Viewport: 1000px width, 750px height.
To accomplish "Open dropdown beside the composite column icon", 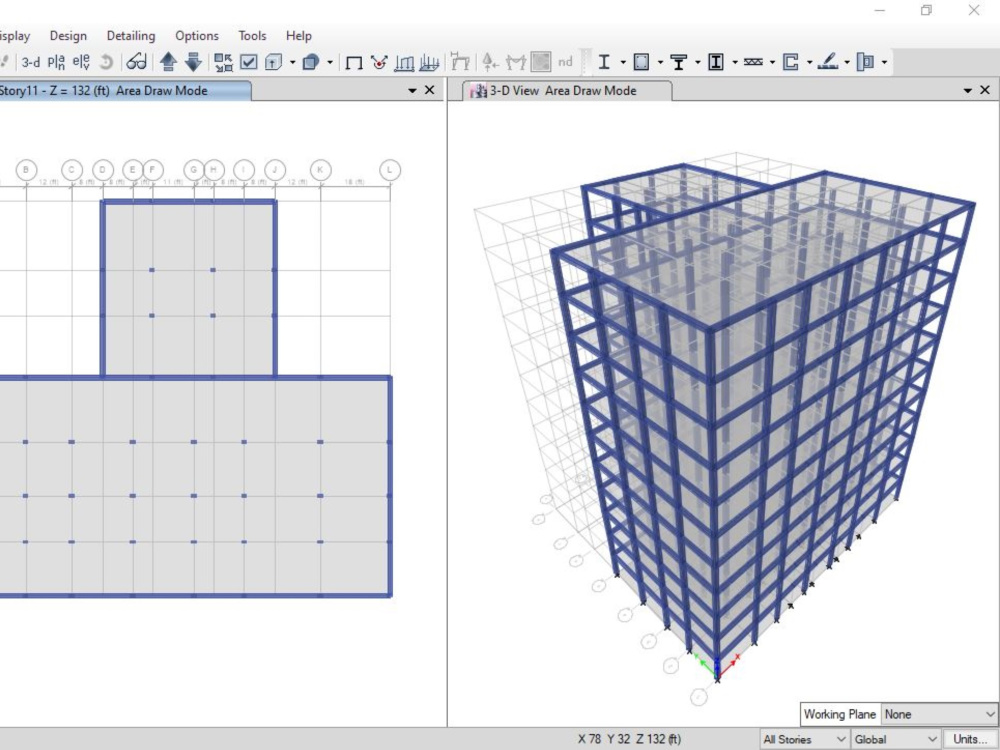I will click(x=735, y=62).
